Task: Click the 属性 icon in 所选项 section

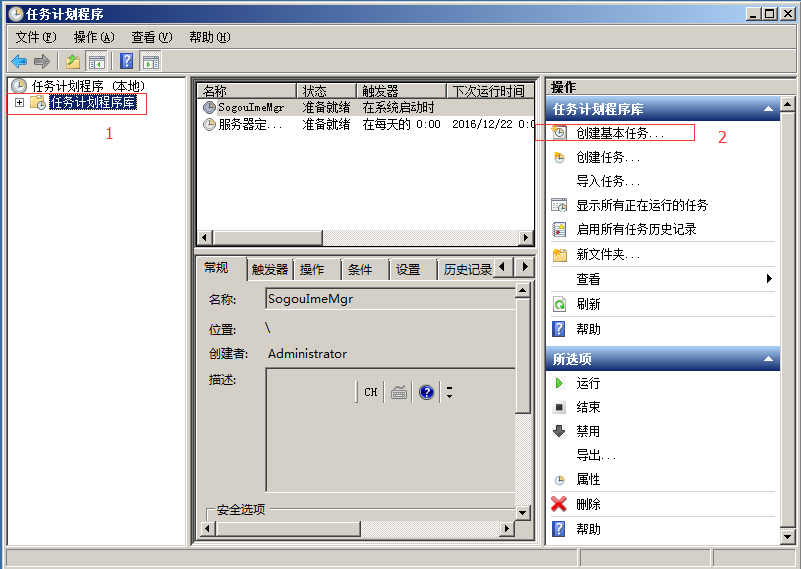Action: coord(560,480)
